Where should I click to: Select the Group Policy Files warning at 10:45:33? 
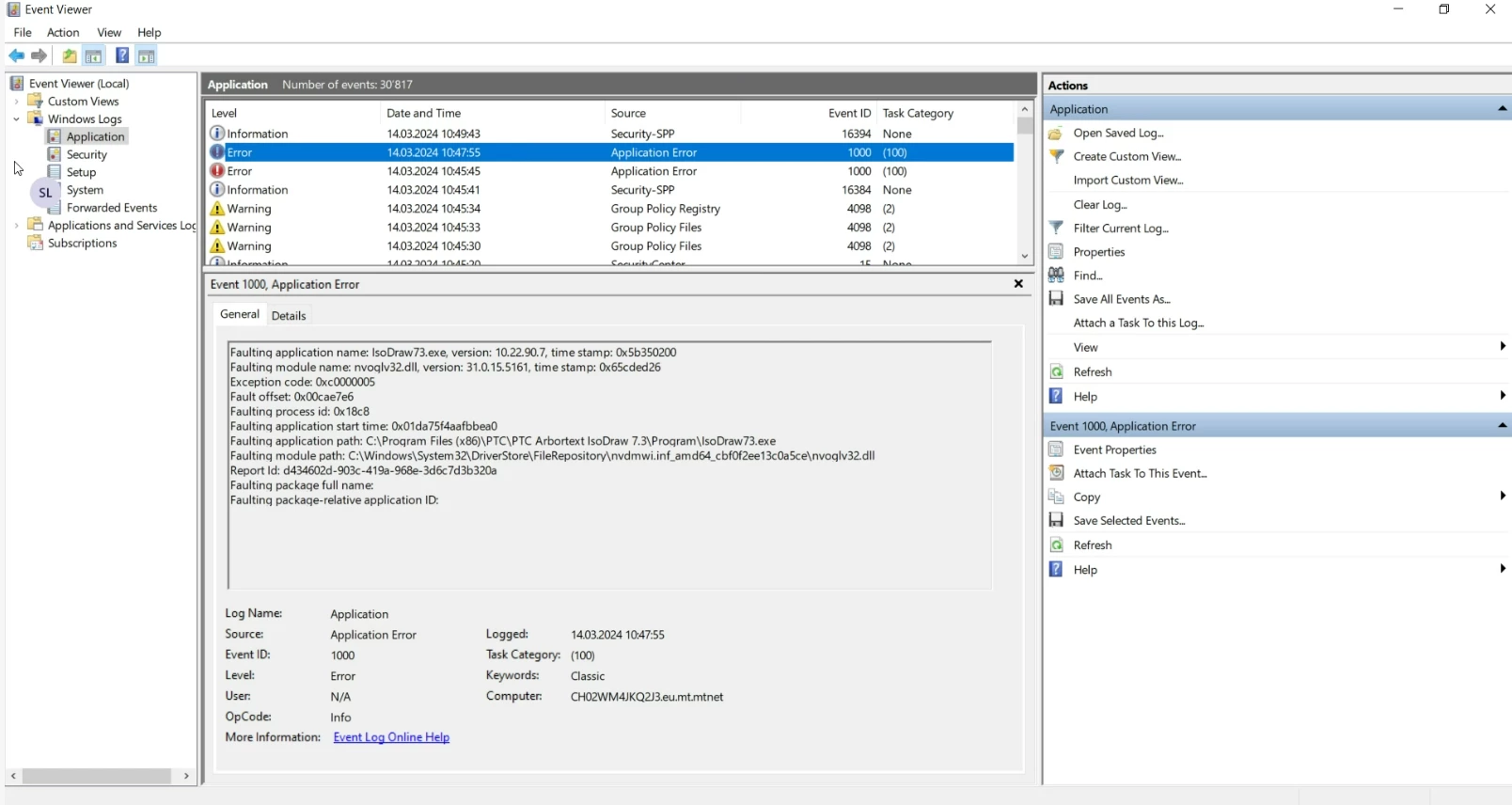coord(610,228)
